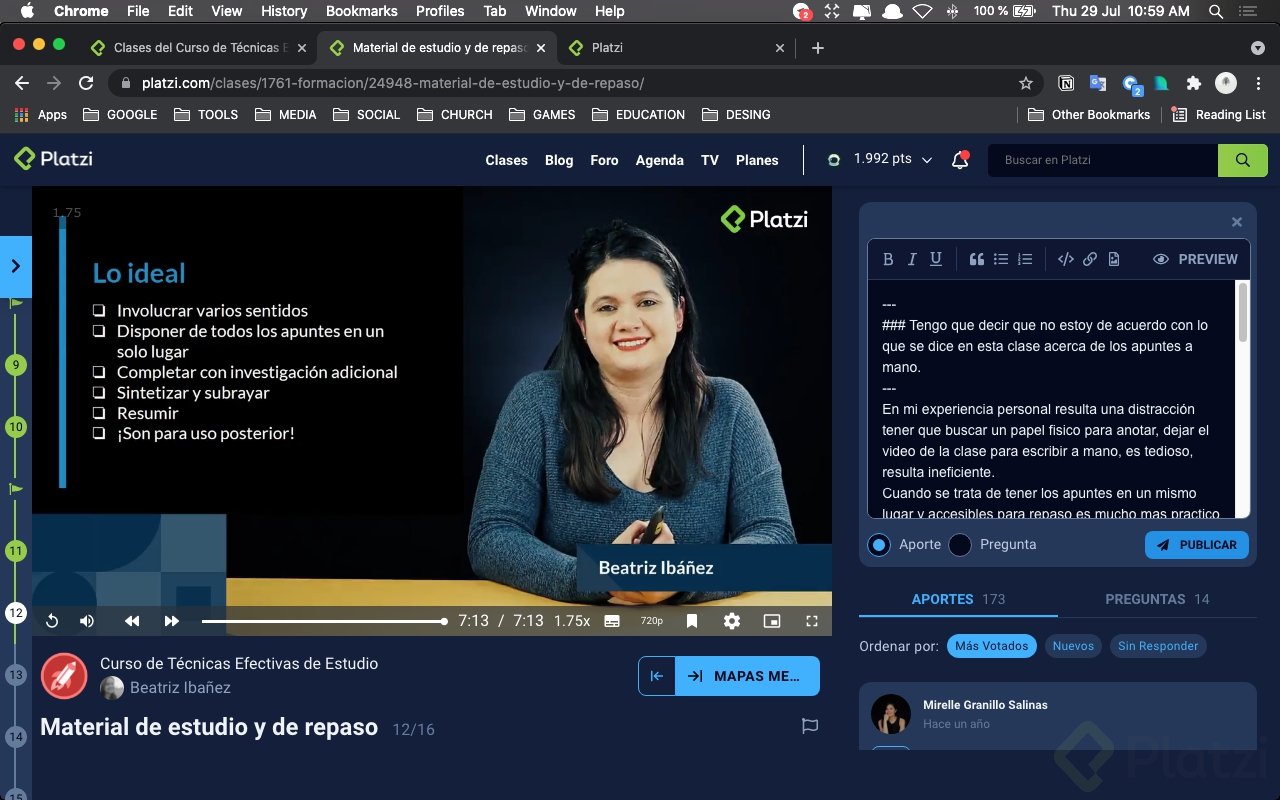Change the 720p video quality
Screen dimensions: 1280x800
click(652, 621)
